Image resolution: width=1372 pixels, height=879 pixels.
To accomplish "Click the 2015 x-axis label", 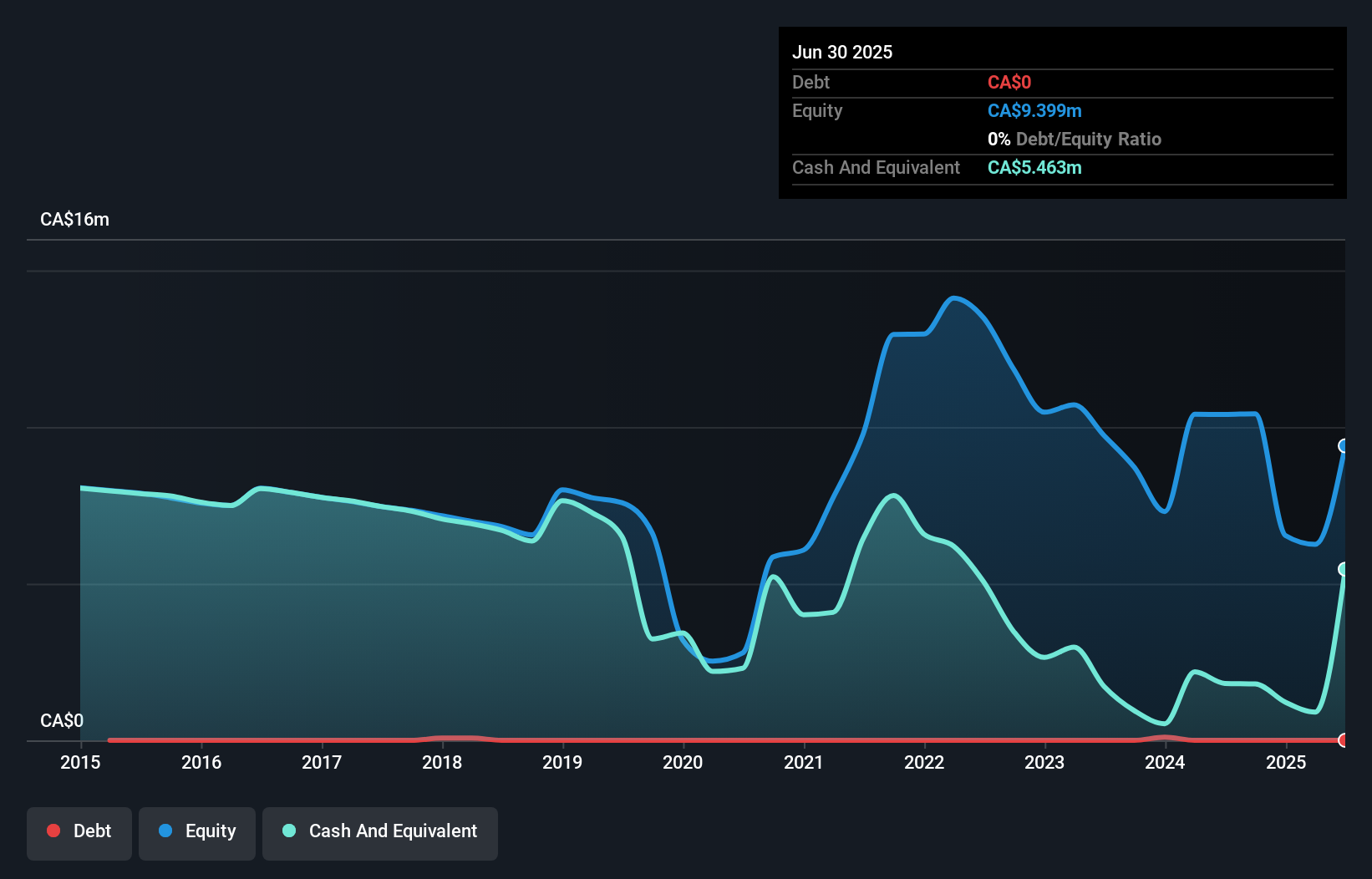I will 80,762.
